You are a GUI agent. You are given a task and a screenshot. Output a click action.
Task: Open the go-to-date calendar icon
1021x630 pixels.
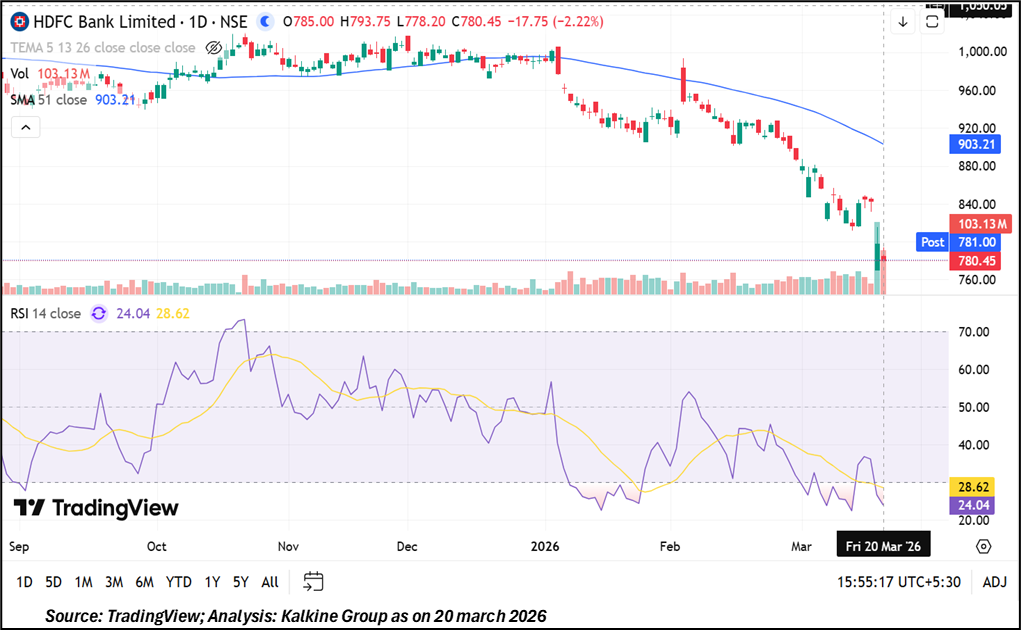coord(313,581)
